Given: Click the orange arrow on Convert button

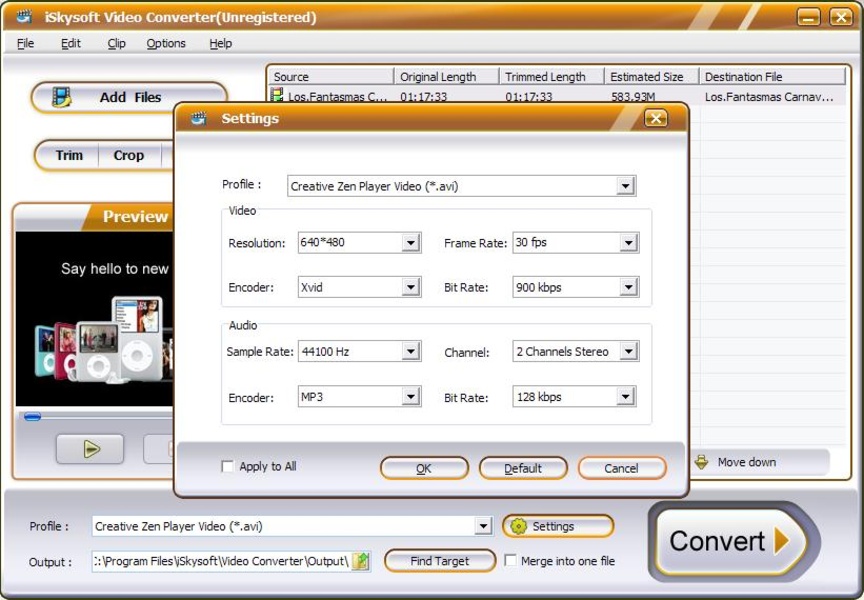Looking at the screenshot, I should coord(781,540).
